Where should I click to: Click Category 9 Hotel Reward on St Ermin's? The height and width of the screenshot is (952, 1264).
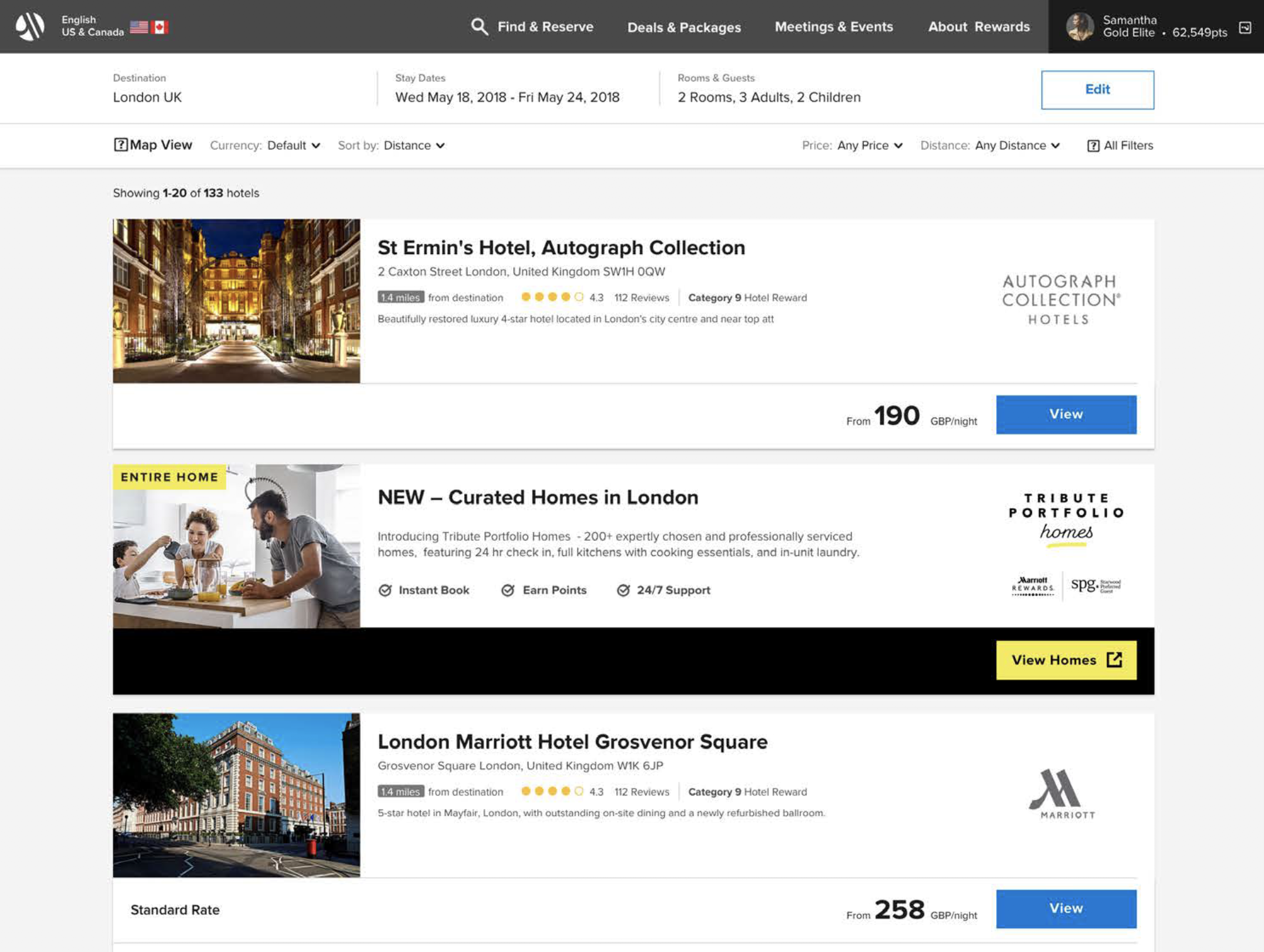click(747, 298)
